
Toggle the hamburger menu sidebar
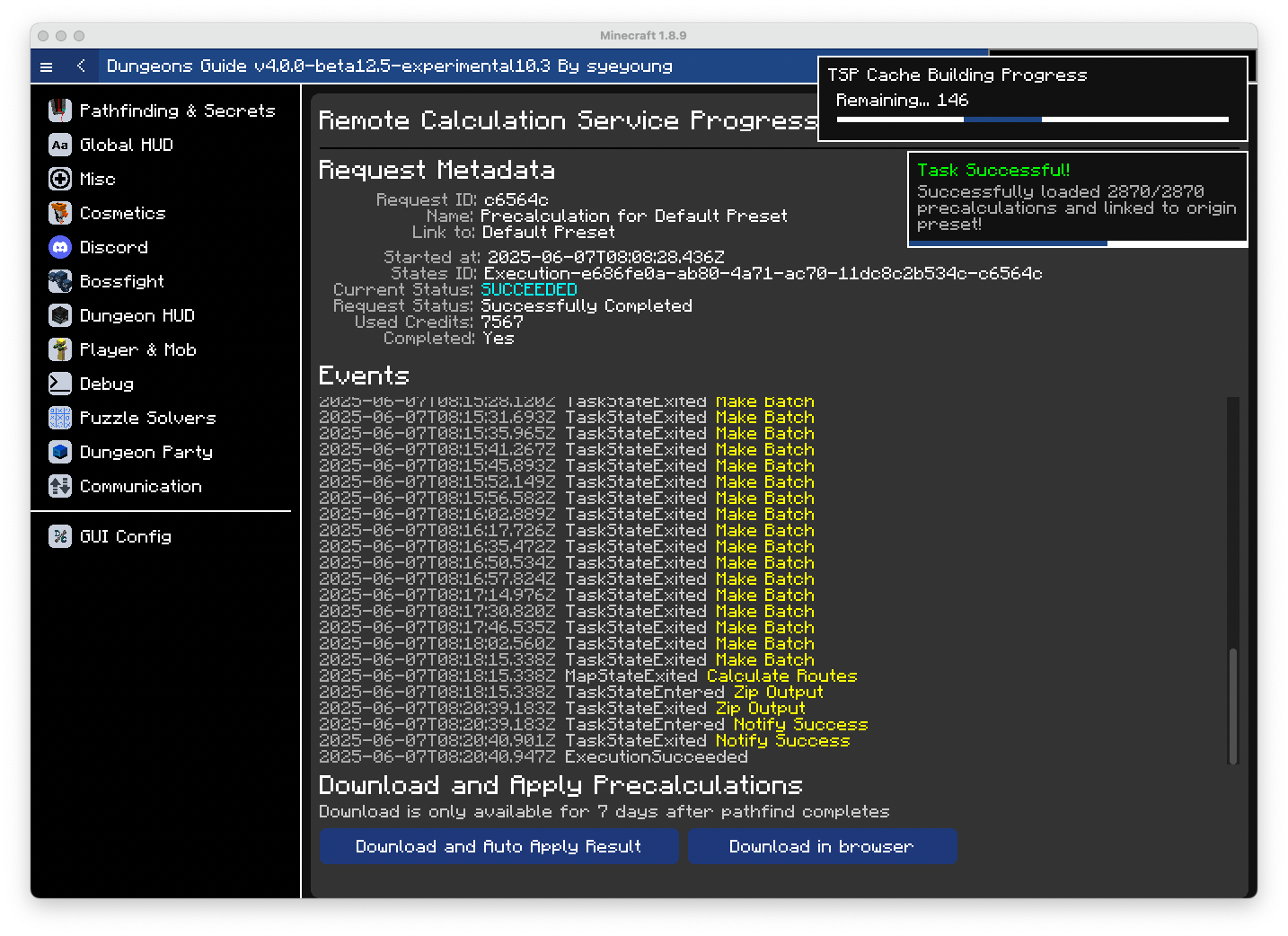click(47, 66)
